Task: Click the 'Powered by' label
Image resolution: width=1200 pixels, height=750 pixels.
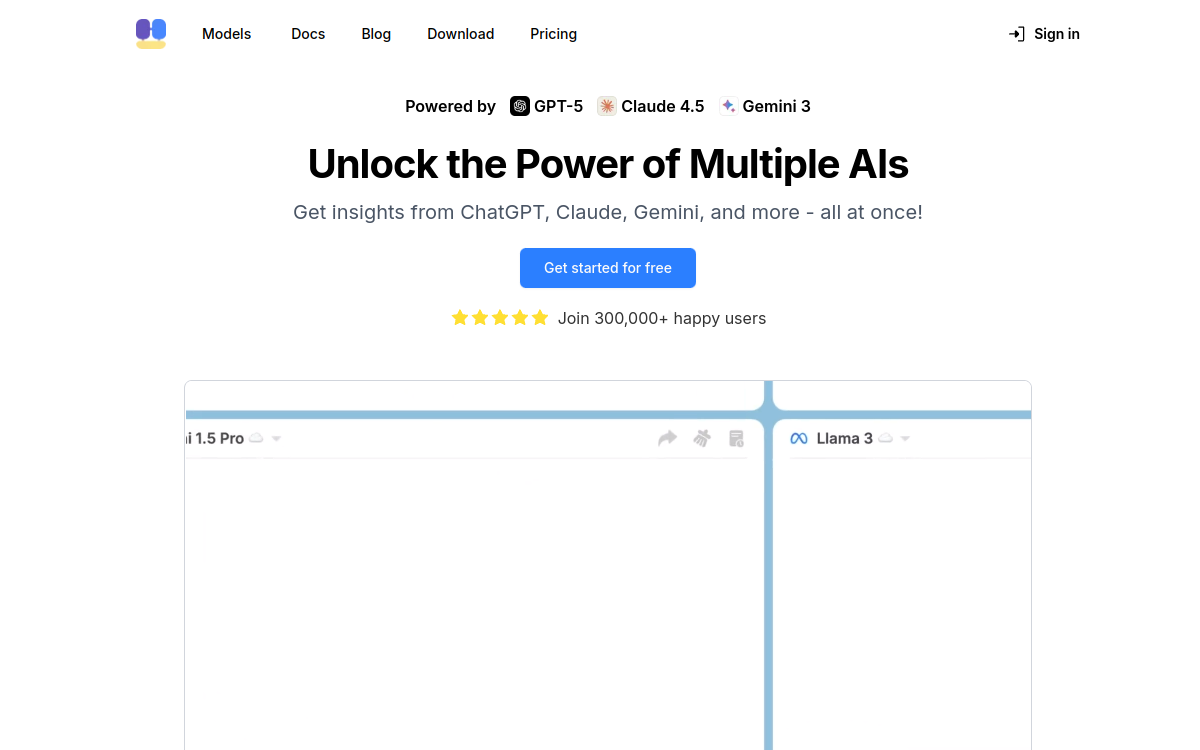Action: pos(450,106)
